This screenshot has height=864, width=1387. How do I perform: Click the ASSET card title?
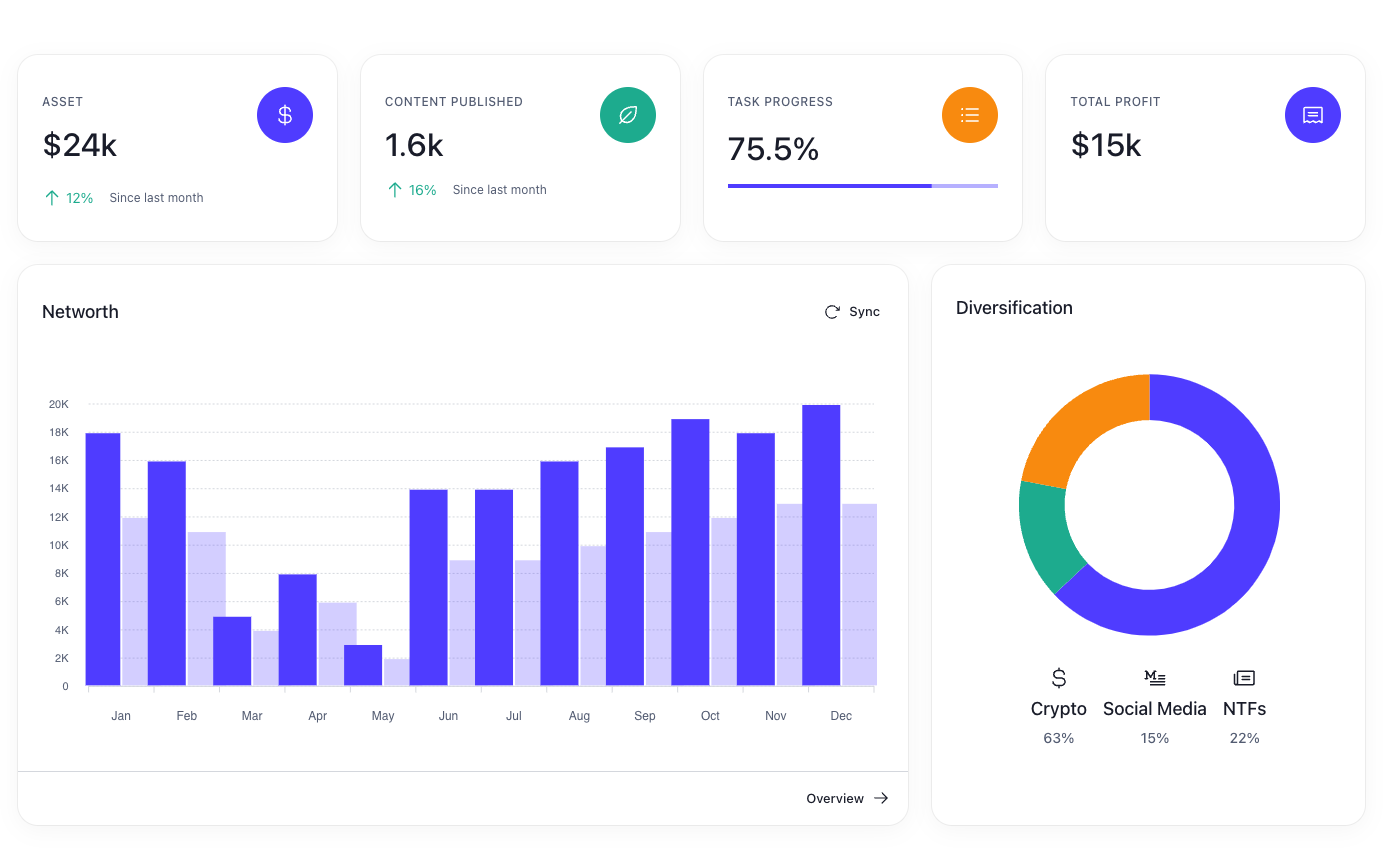[62, 102]
